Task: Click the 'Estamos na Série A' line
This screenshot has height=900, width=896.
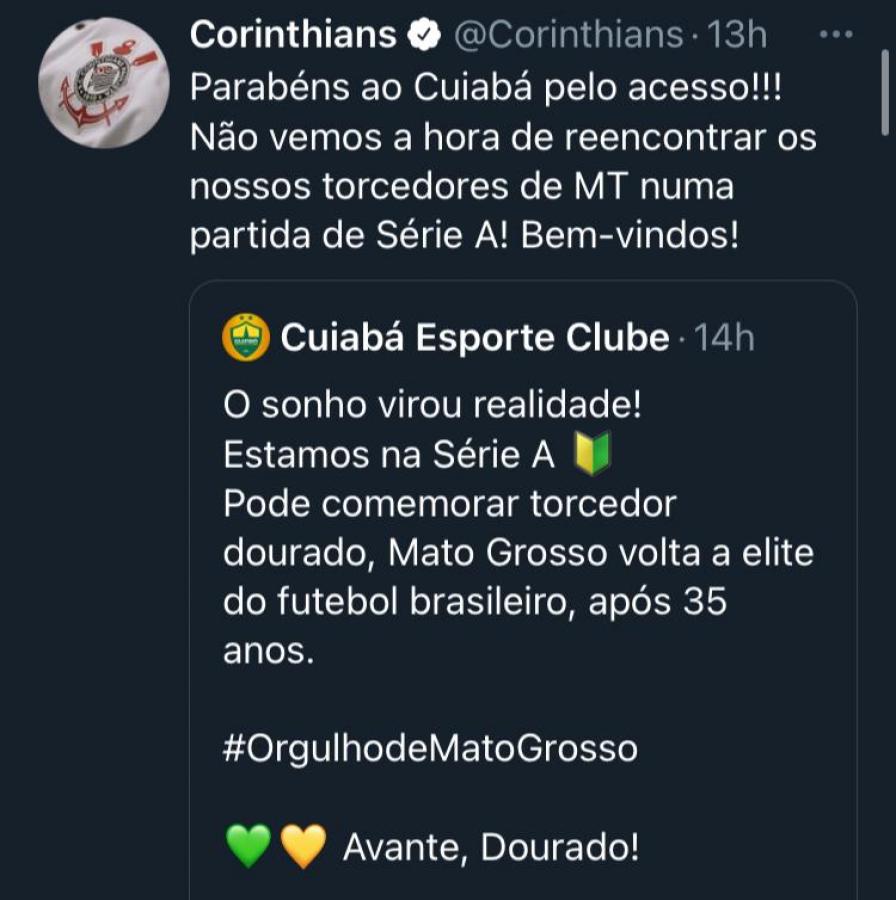Action: [x=388, y=456]
